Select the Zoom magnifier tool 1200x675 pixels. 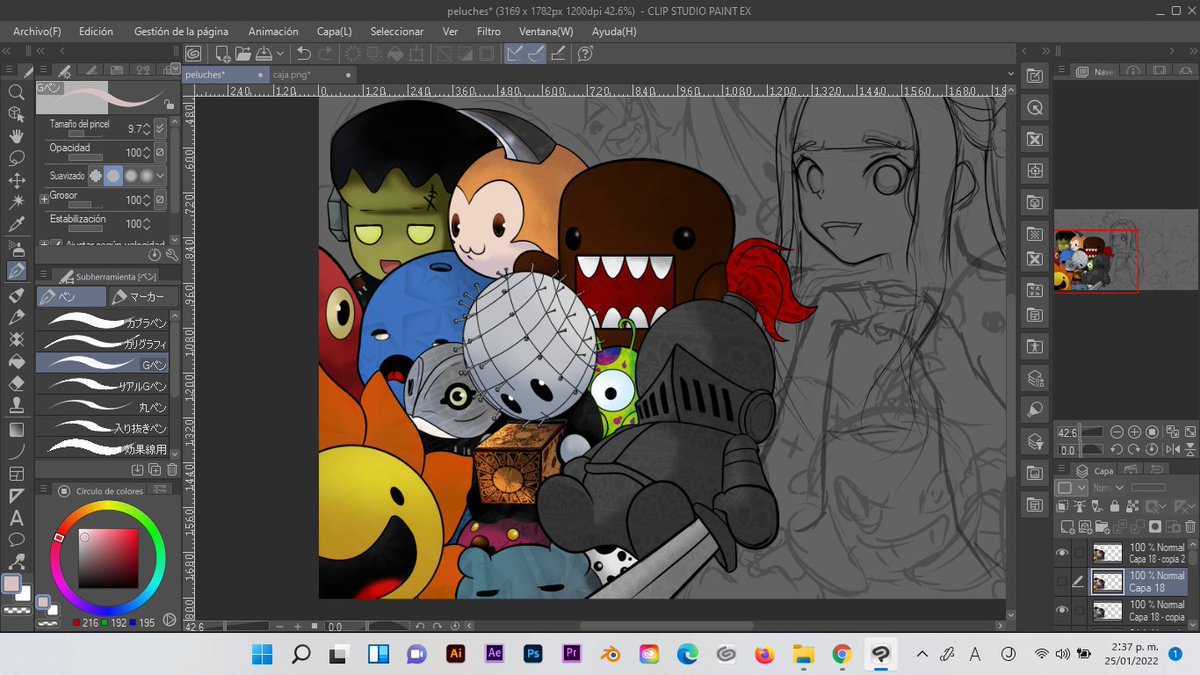click(16, 91)
